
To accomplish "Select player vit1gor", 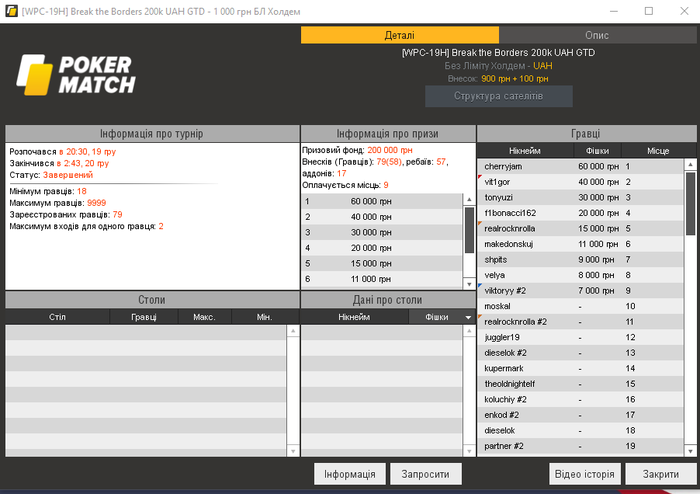I will 580,182.
